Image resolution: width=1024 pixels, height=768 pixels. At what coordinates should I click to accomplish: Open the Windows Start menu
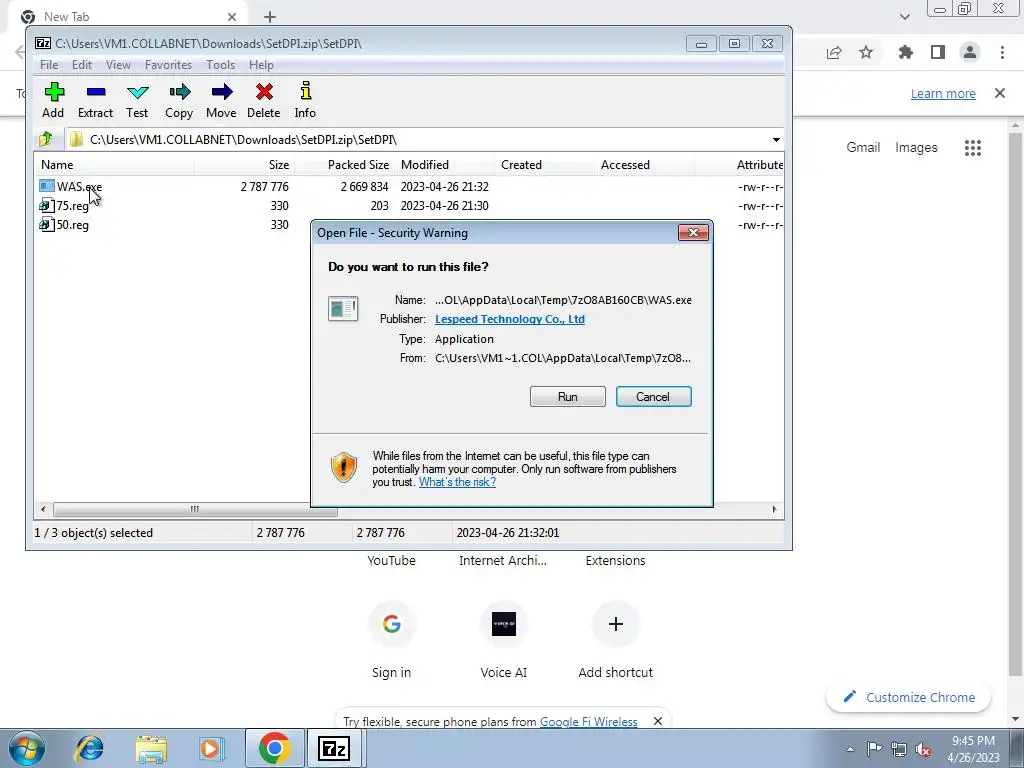27,748
